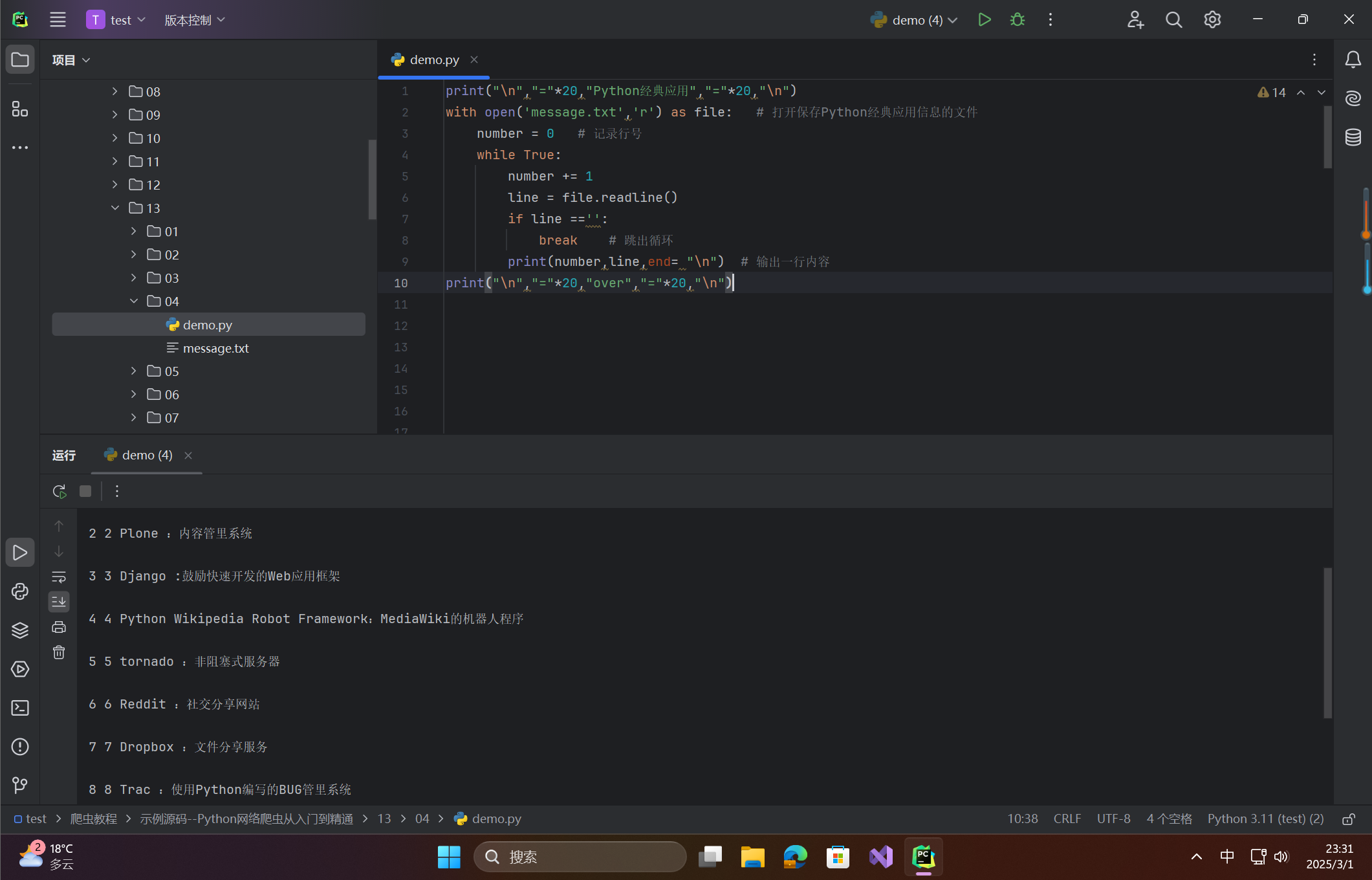
Task: Toggle soft-wrap in run console
Action: point(59,577)
